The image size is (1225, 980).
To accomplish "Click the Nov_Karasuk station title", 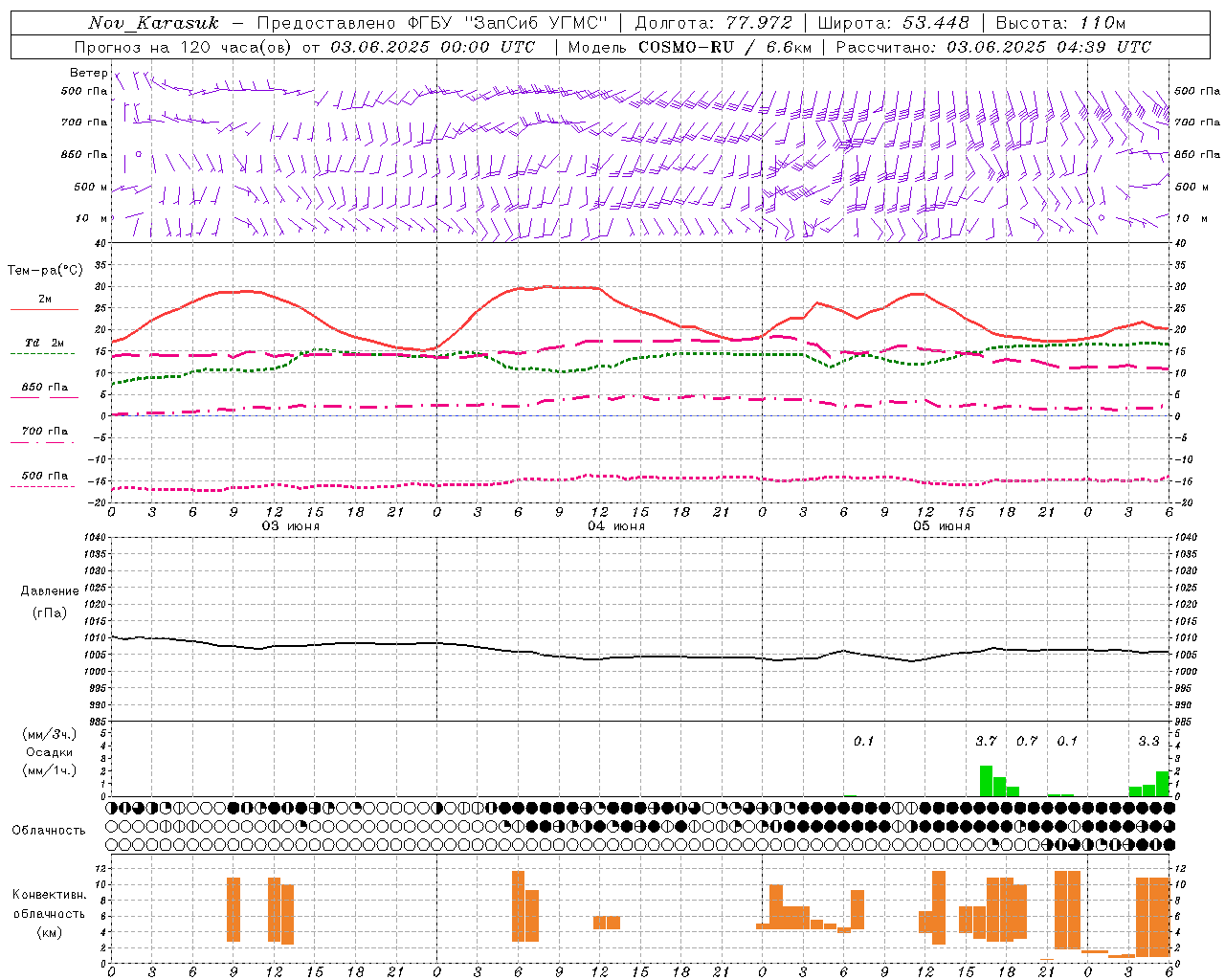I will 153,23.
